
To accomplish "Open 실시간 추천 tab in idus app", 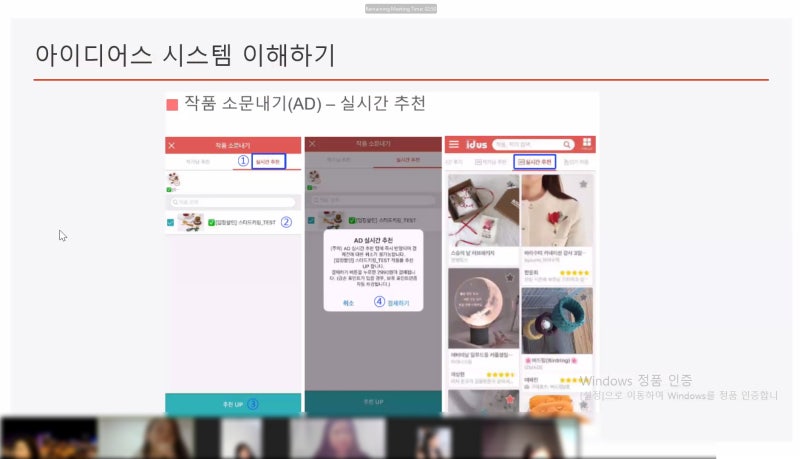I will (534, 162).
